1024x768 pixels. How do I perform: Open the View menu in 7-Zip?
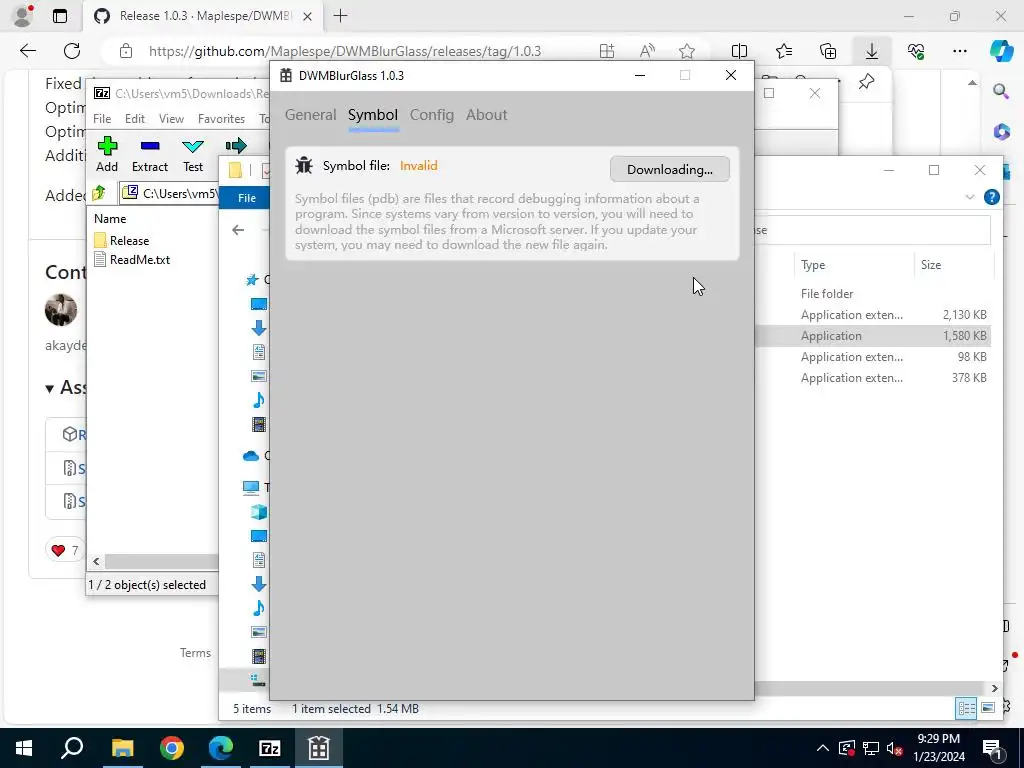click(x=171, y=119)
